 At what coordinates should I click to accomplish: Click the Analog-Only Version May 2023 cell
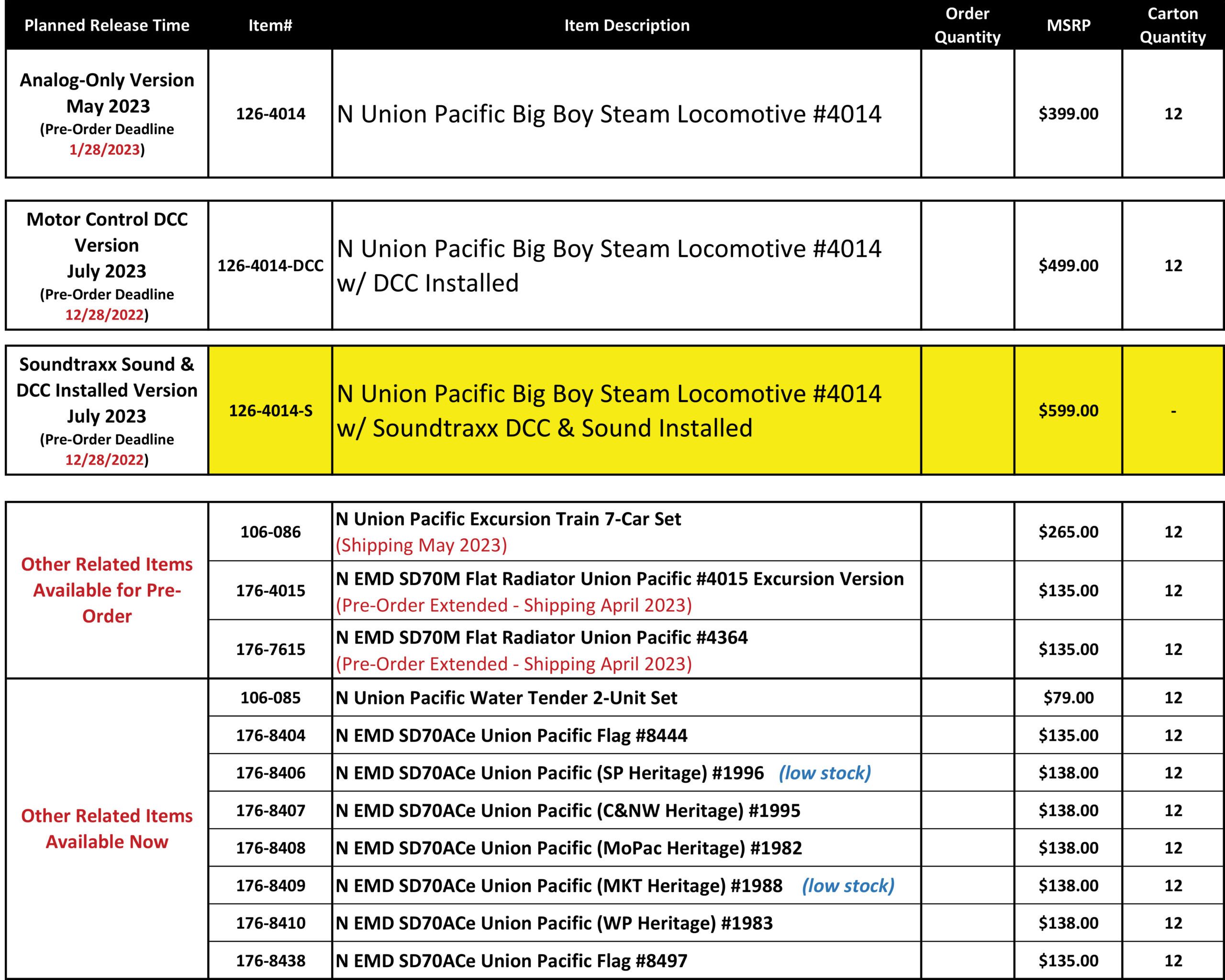[x=107, y=113]
